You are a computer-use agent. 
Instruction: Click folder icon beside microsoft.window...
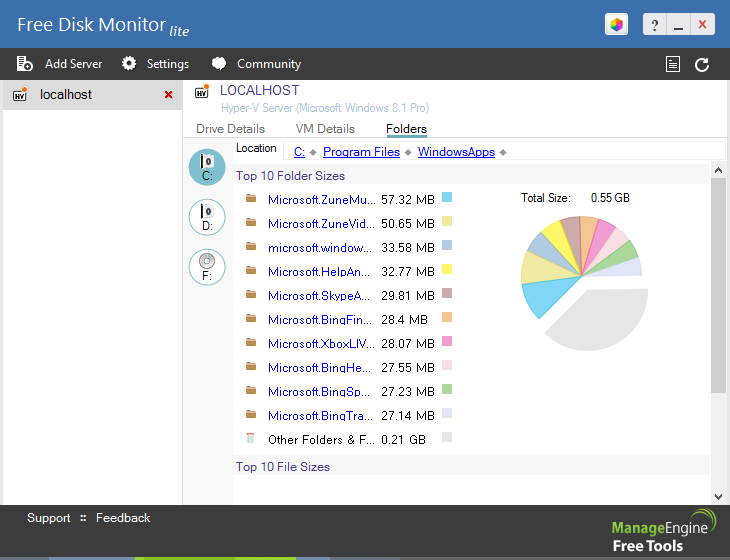pyautogui.click(x=251, y=247)
